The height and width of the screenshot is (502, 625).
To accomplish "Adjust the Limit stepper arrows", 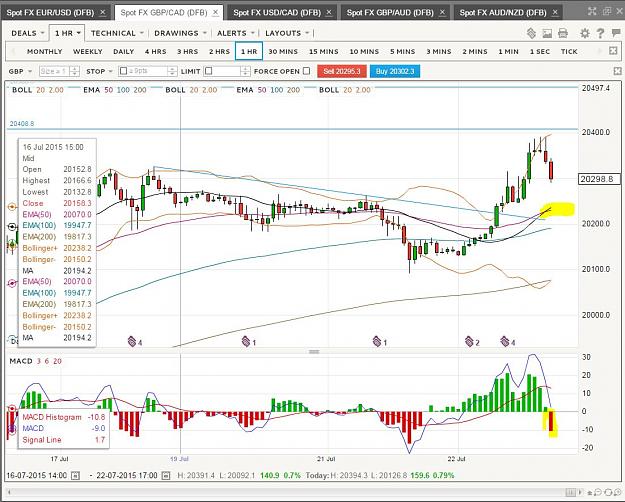I will tap(246, 71).
